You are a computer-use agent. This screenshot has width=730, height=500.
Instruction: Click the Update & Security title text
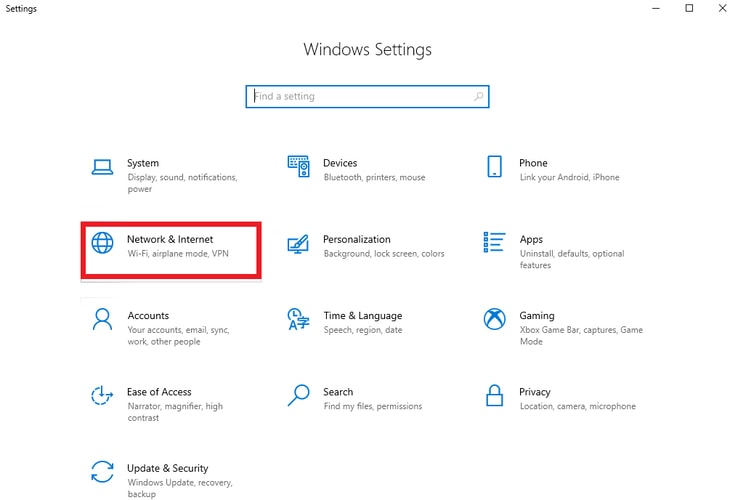click(x=168, y=468)
